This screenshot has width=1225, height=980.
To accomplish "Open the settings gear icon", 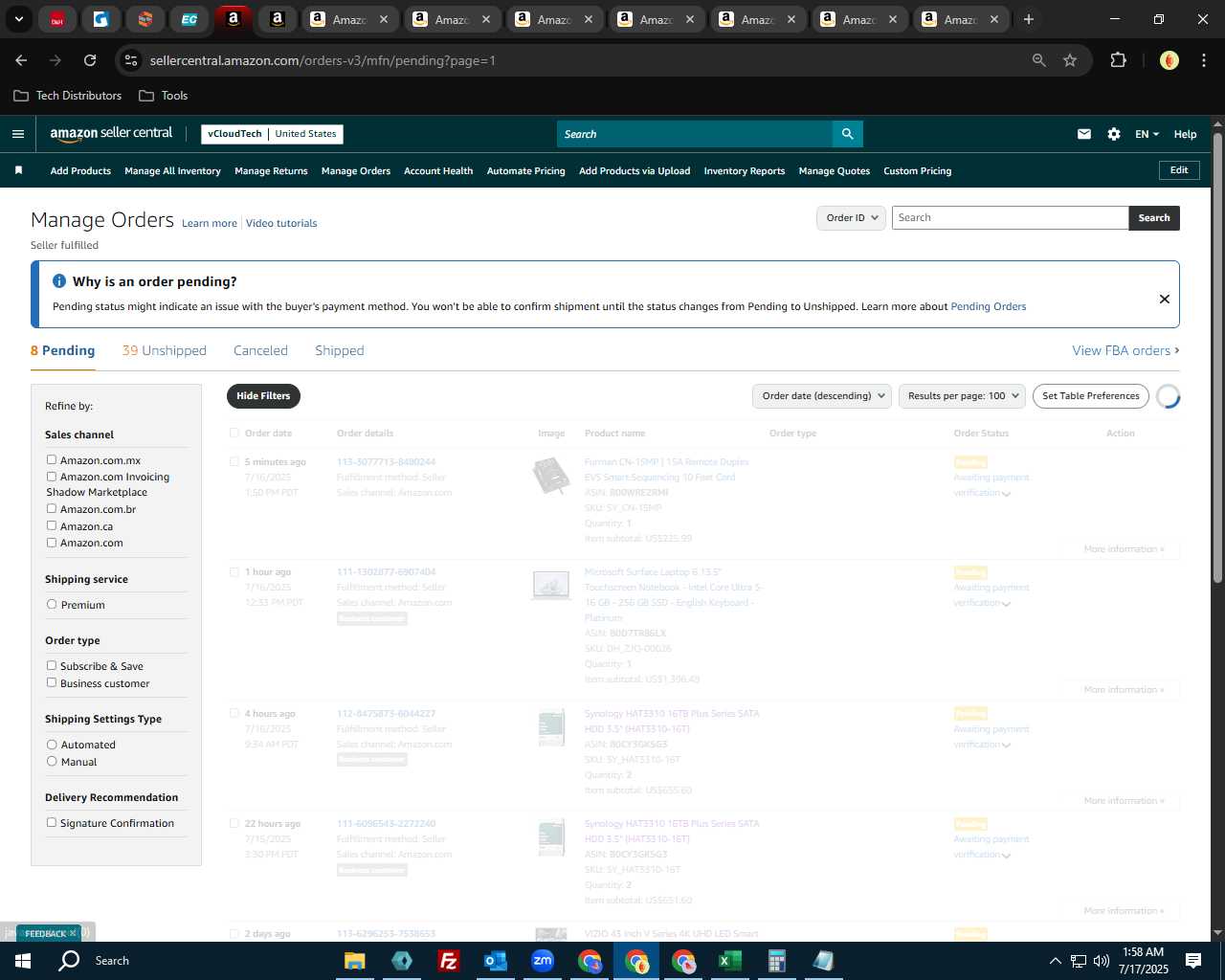I will [1114, 134].
